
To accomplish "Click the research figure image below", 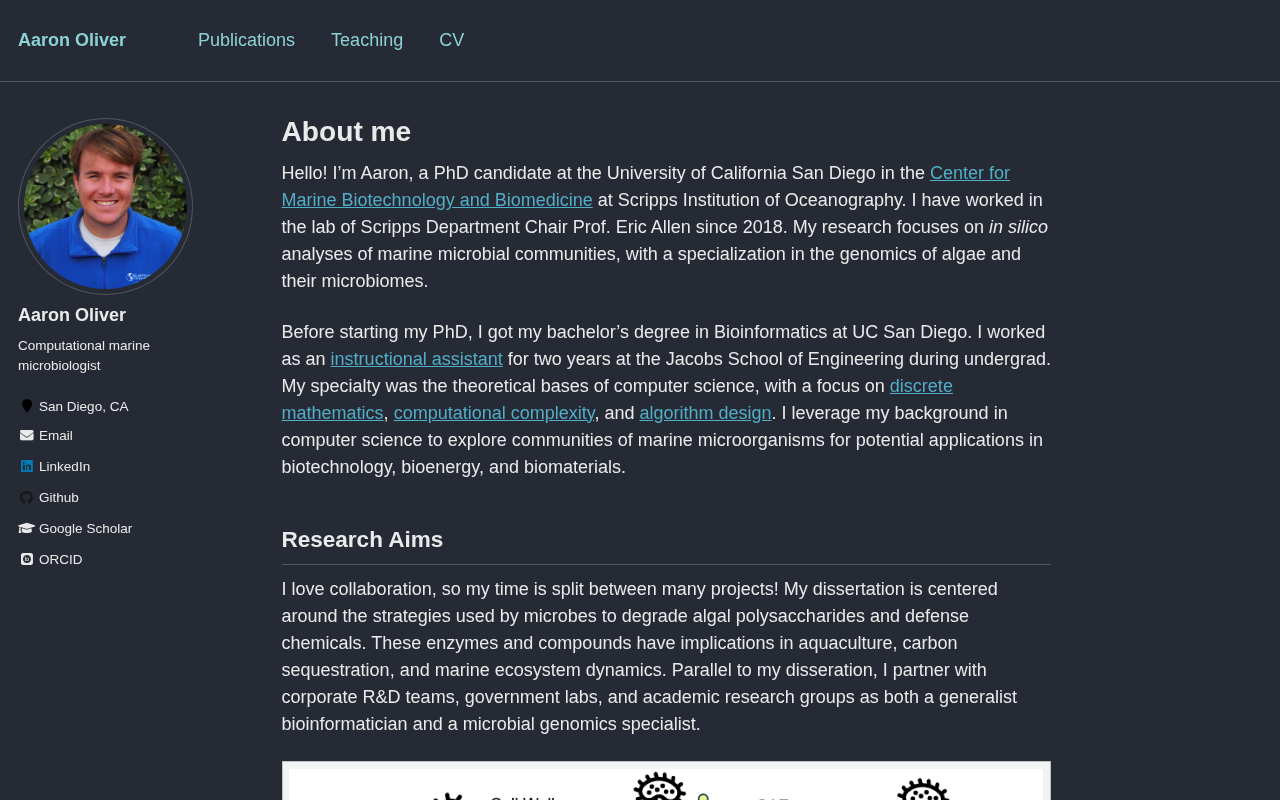I will [666, 782].
